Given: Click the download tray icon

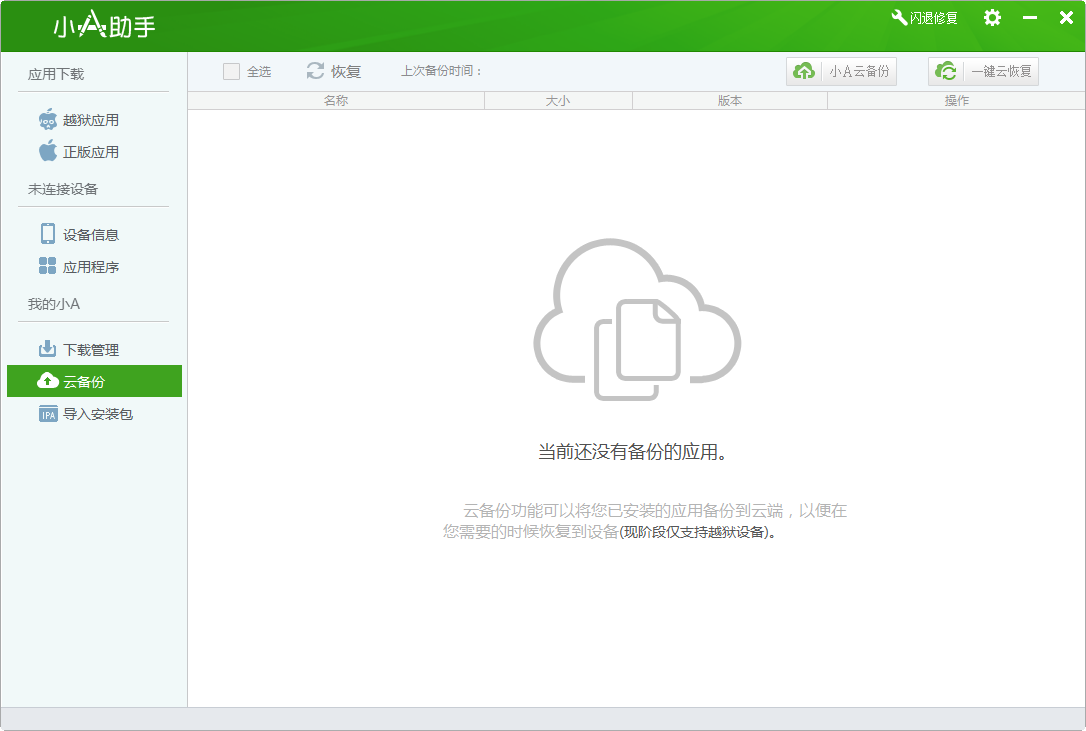Looking at the screenshot, I should [x=48, y=348].
